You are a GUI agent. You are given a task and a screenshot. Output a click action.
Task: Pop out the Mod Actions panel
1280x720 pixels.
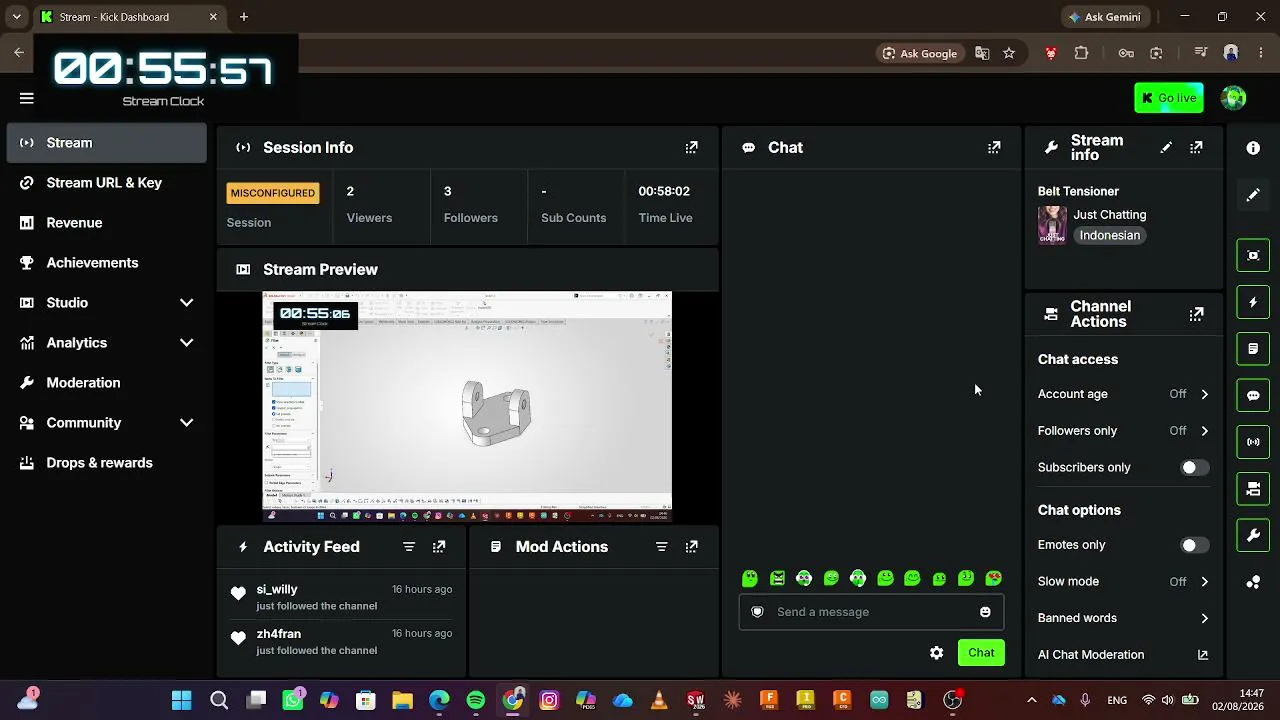coord(691,547)
